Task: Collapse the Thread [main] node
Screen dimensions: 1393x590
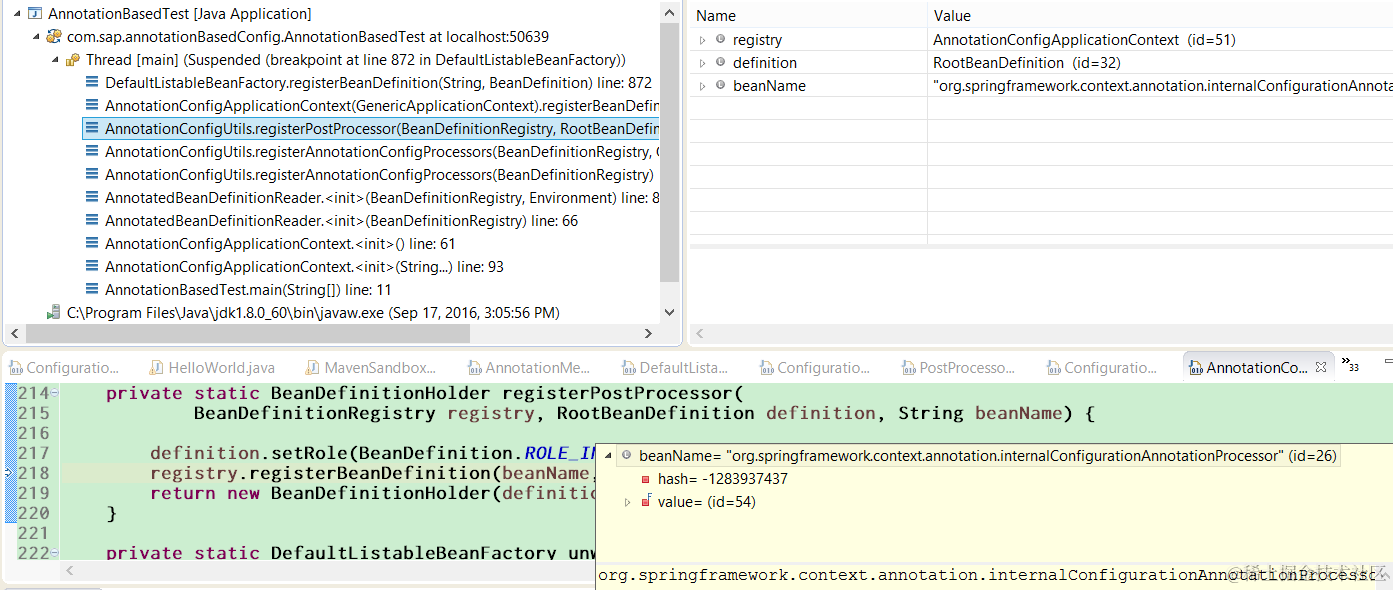Action: click(56, 60)
